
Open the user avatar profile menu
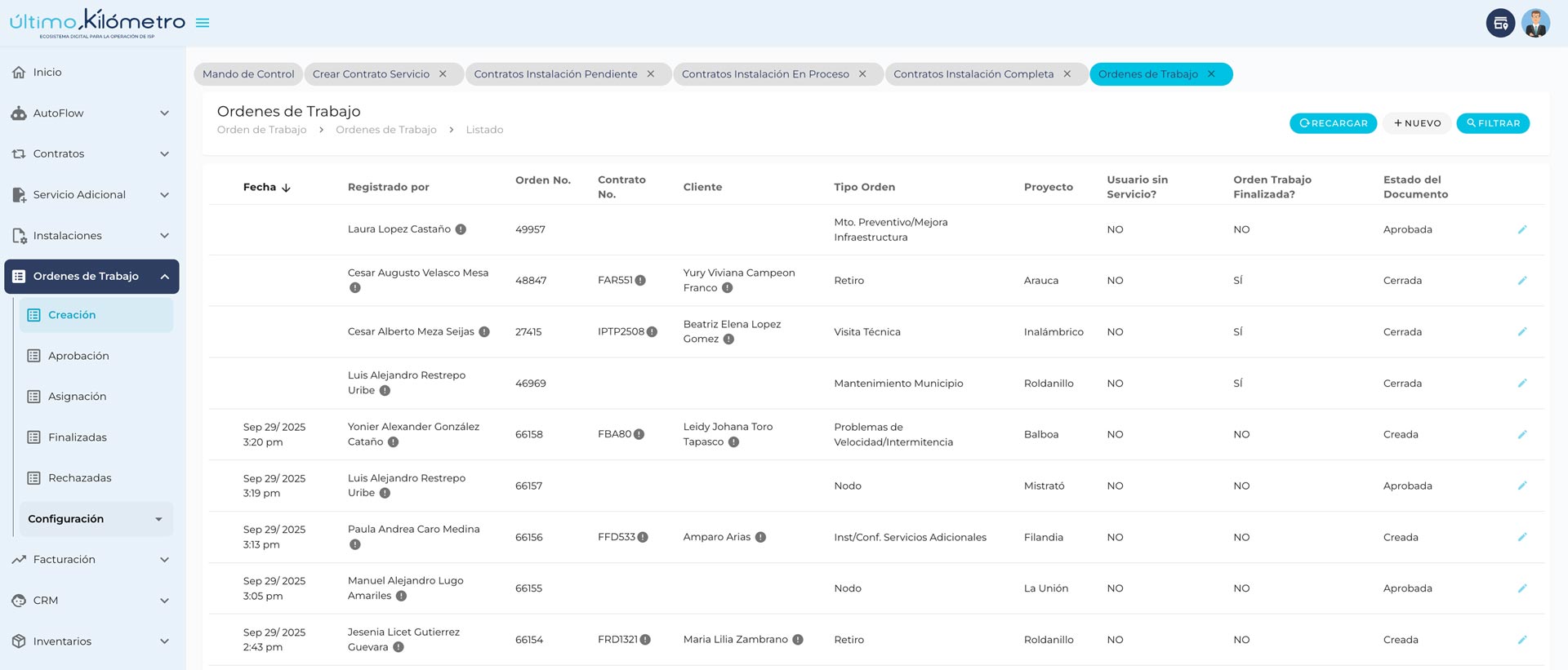[1535, 24]
